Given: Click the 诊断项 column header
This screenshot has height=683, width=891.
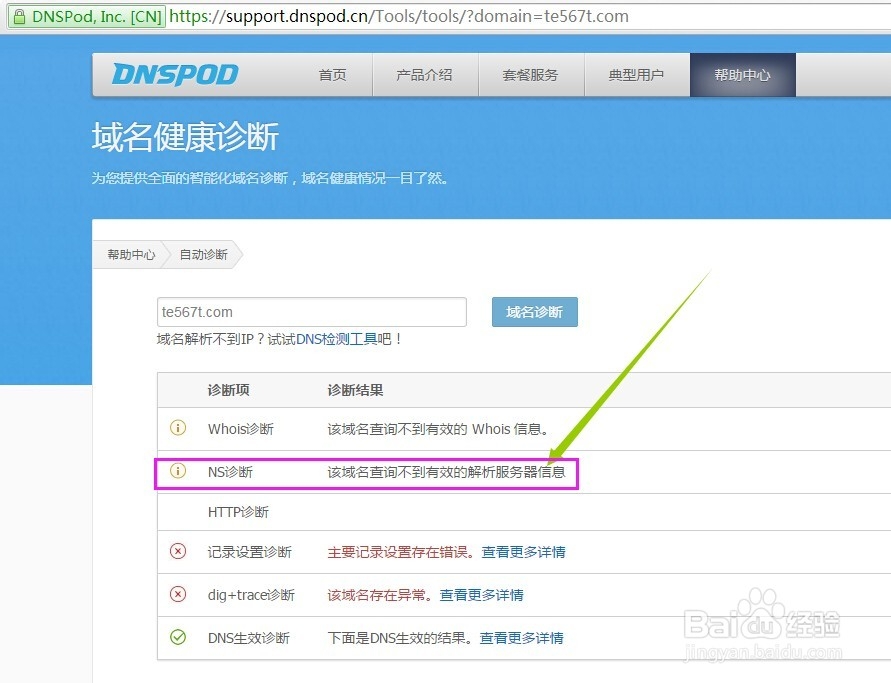Looking at the screenshot, I should [228, 390].
